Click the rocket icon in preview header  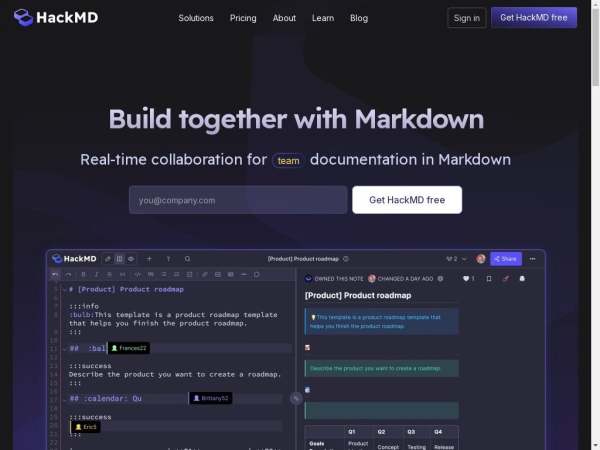[x=505, y=279]
